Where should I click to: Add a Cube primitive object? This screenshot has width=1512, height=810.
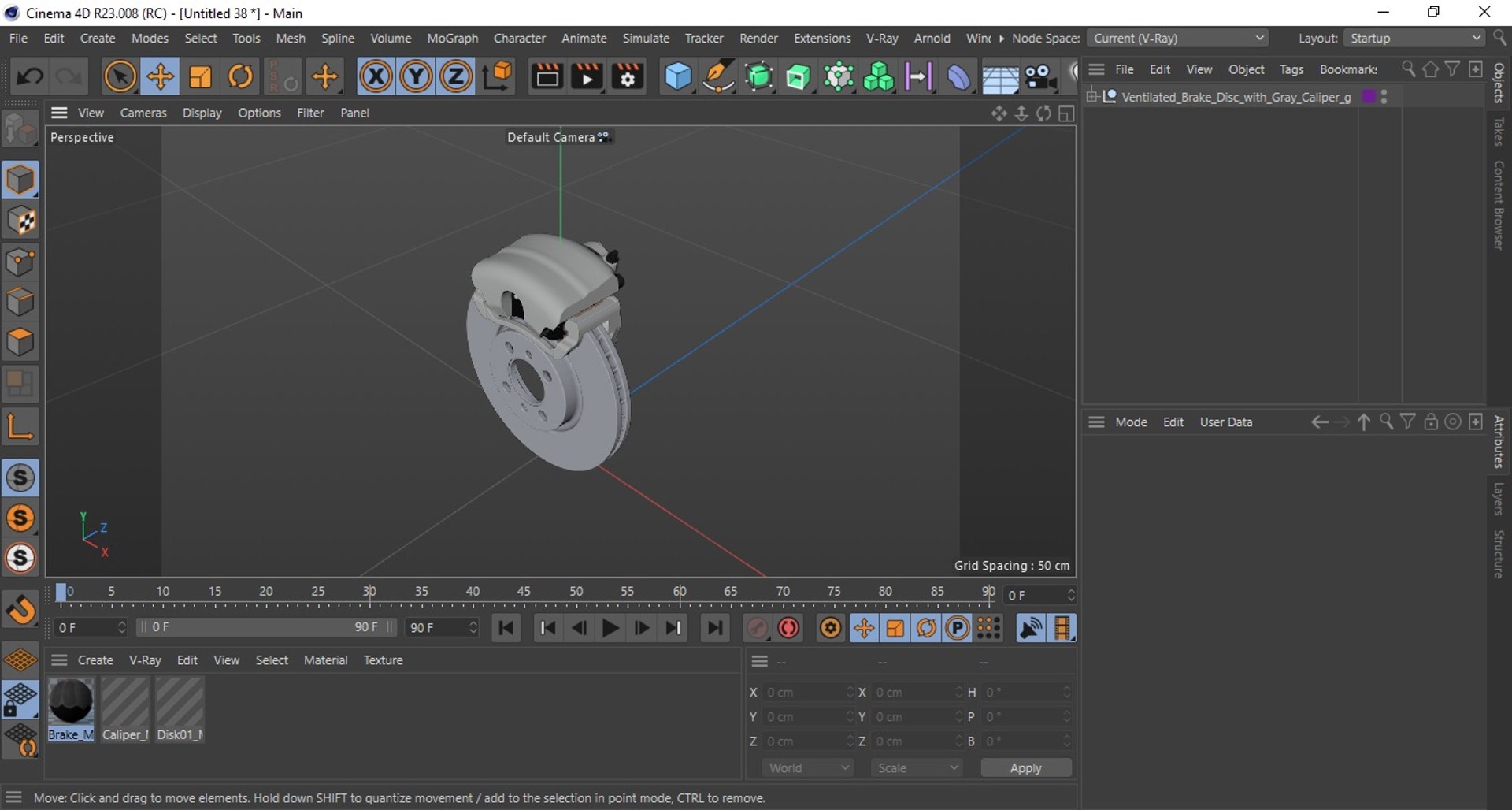point(677,76)
